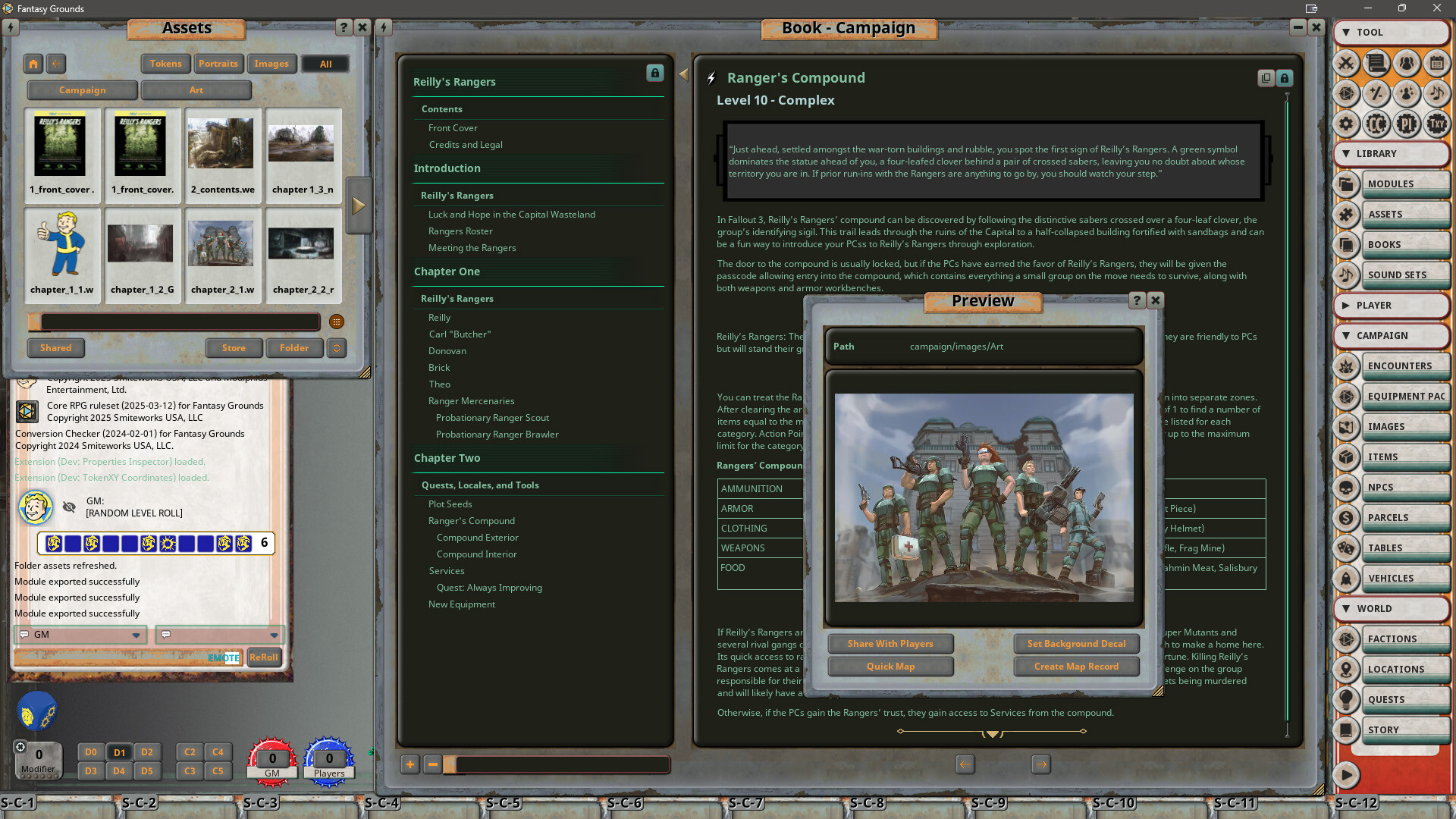Open the Modifiers +/- tool icon
The width and height of the screenshot is (1456, 819).
click(1376, 94)
